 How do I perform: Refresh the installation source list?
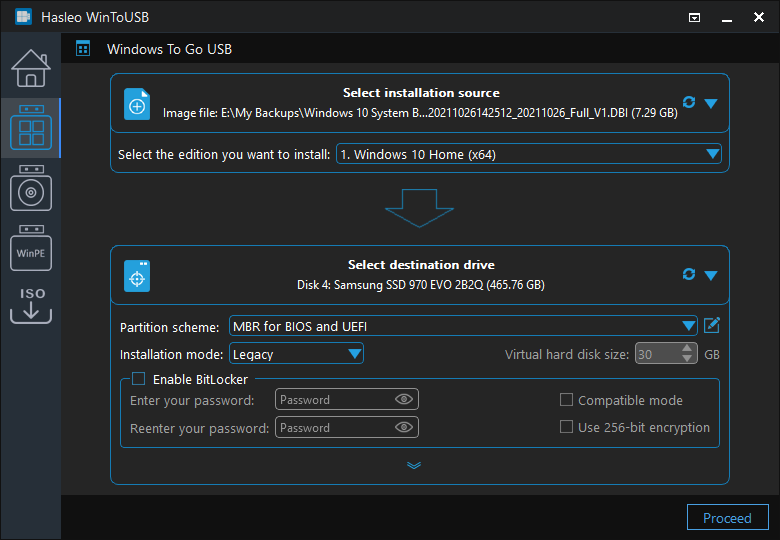[689, 102]
